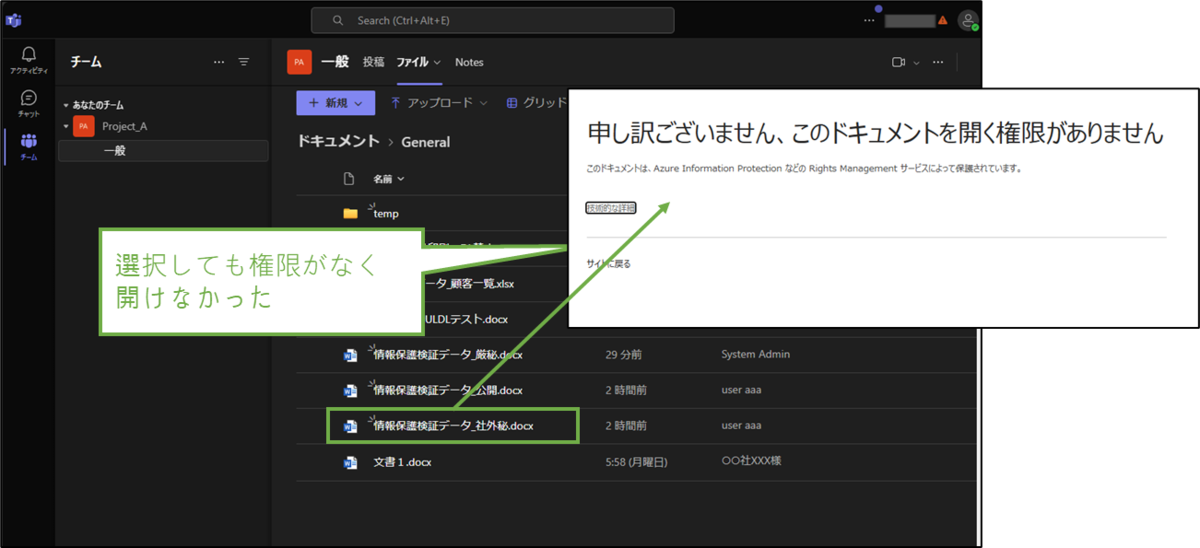Click the PA channel avatar in header
The image size is (1200, 548).
click(299, 62)
